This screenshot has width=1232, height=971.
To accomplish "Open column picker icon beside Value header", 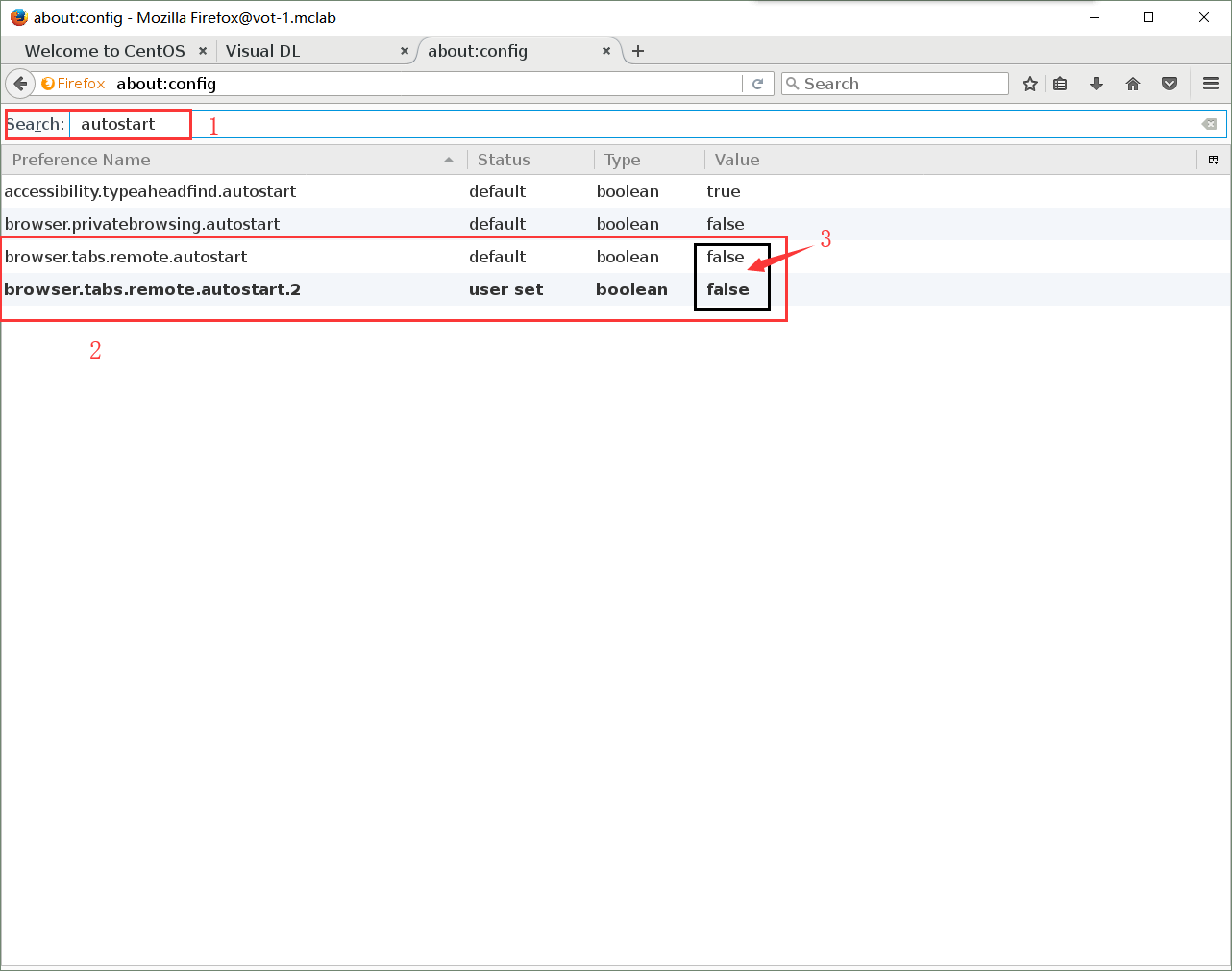I will [1214, 160].
